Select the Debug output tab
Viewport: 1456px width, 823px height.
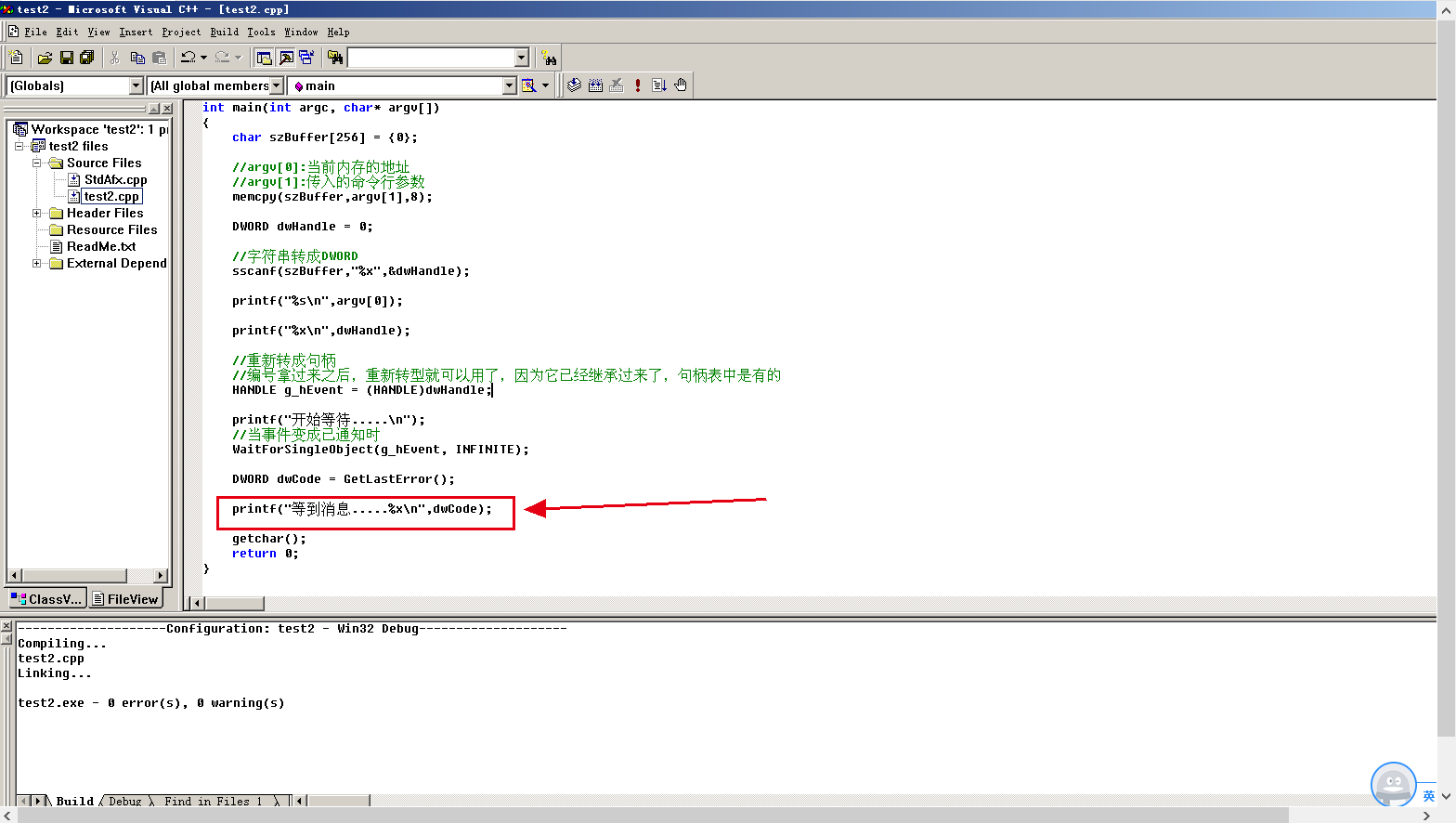(x=125, y=801)
